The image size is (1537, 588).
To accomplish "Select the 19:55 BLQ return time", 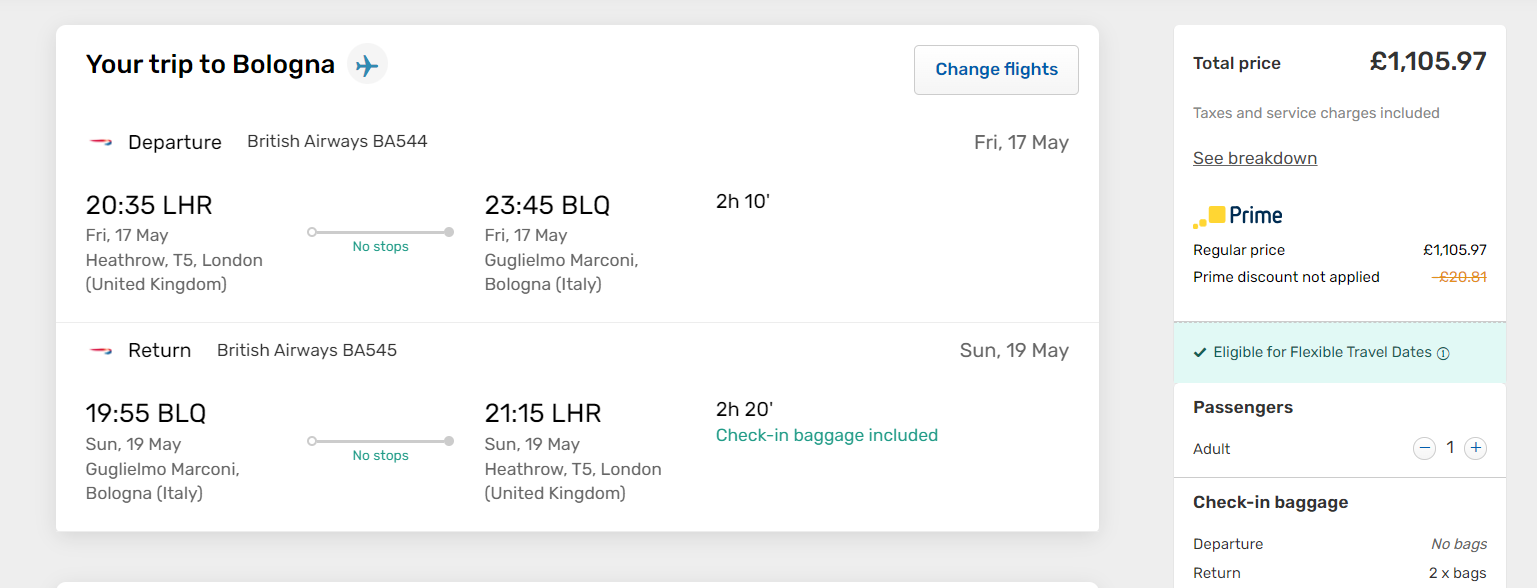I will click(146, 414).
